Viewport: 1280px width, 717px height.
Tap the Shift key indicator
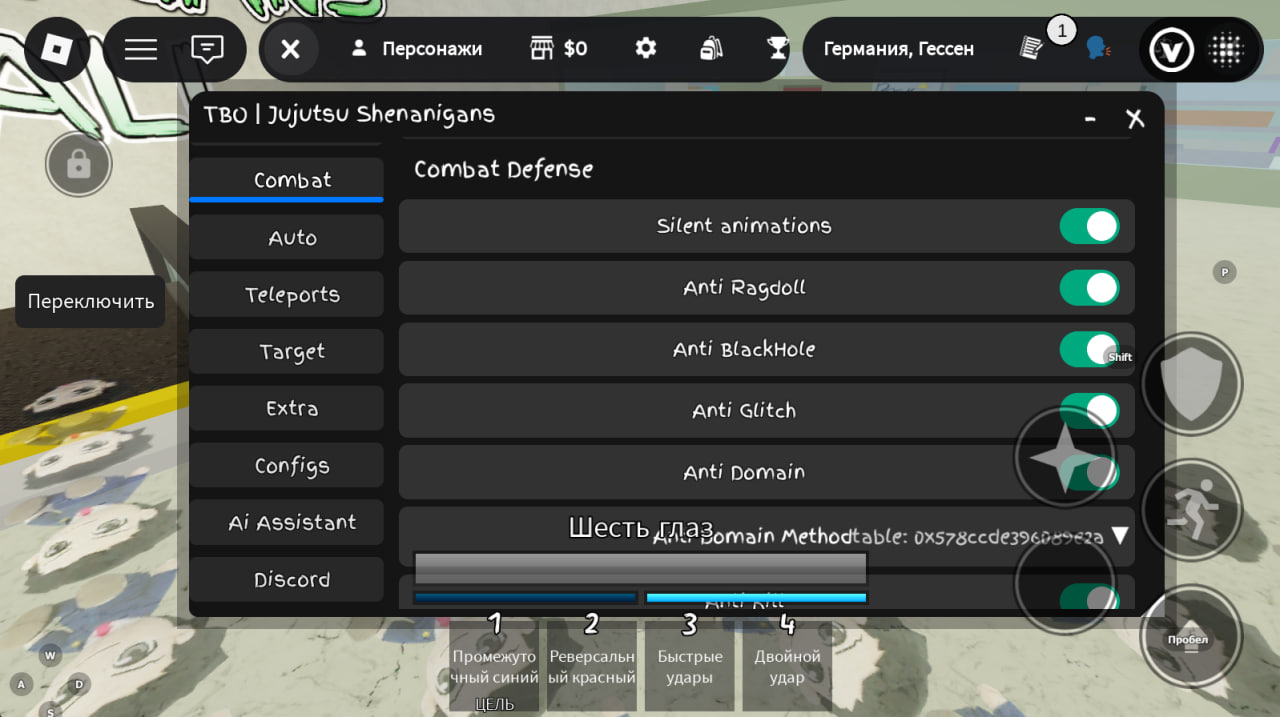click(x=1120, y=357)
